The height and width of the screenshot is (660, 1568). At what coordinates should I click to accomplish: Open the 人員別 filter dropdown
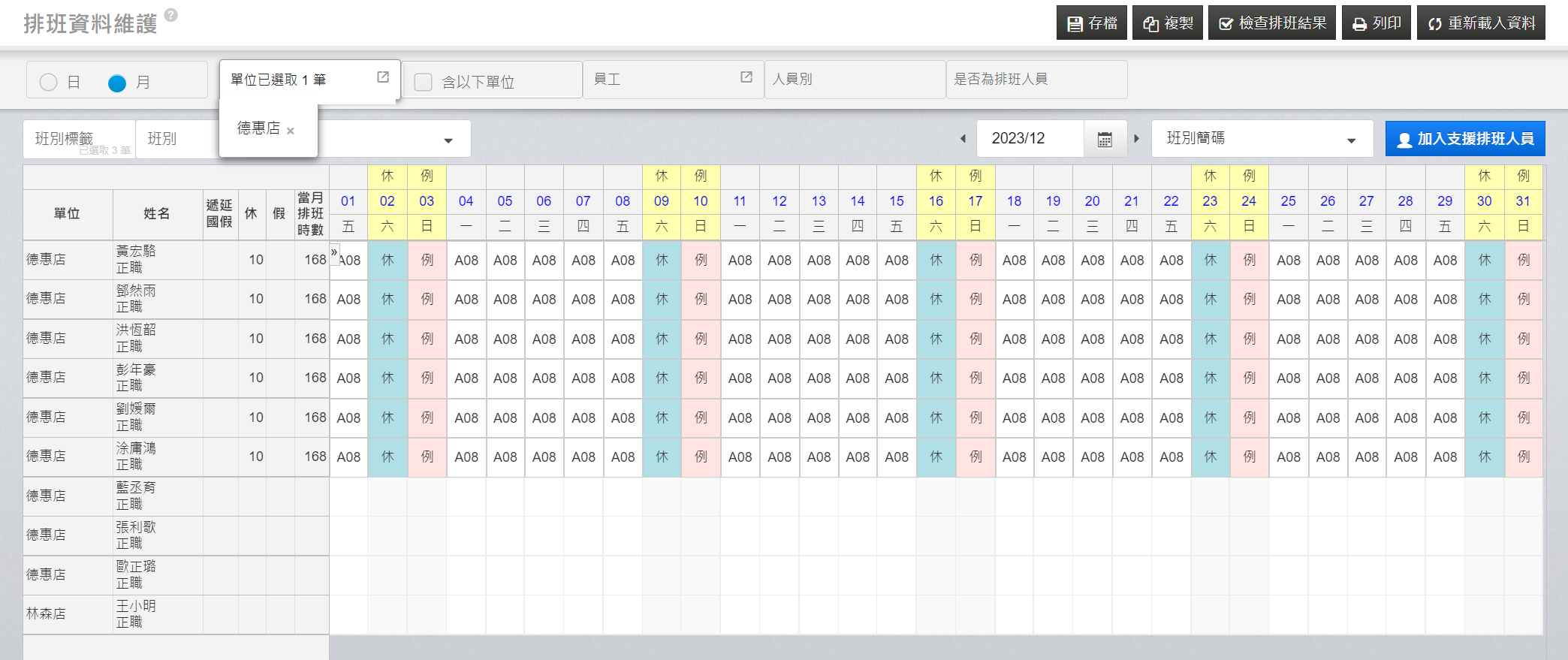(854, 80)
